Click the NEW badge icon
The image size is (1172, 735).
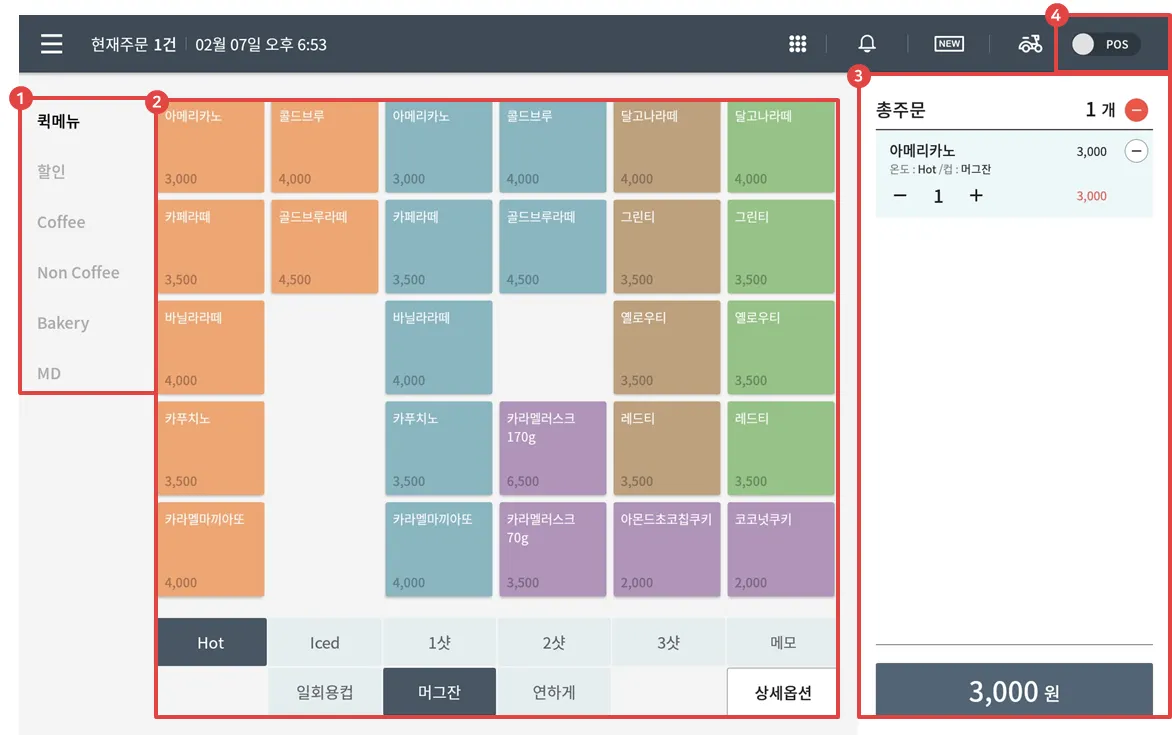click(x=949, y=44)
